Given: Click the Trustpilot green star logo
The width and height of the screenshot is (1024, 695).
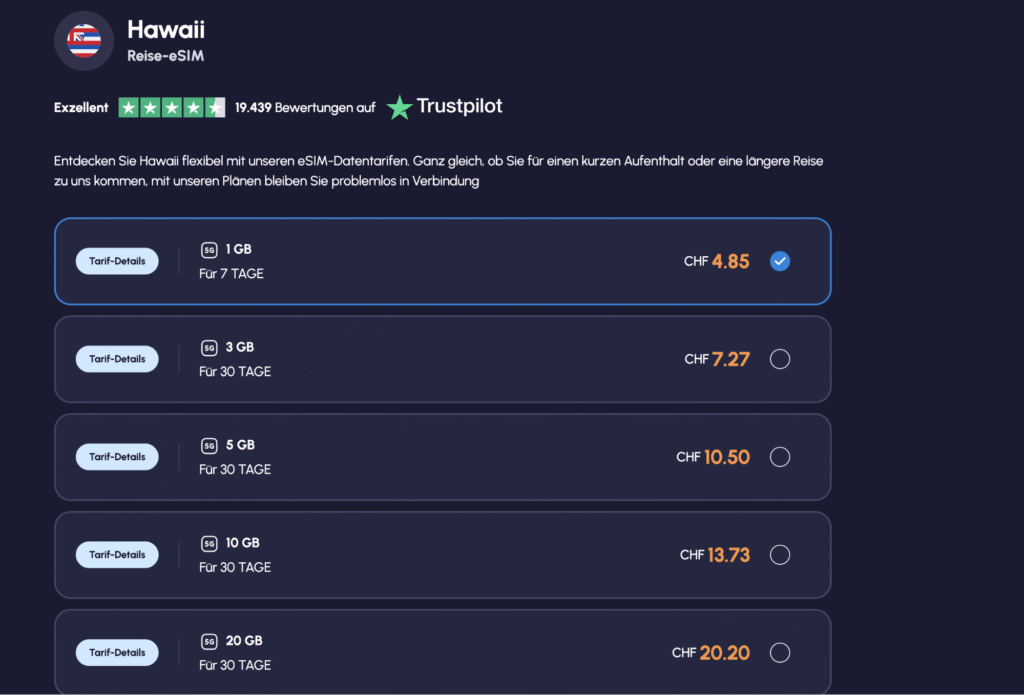Looking at the screenshot, I should 400,107.
